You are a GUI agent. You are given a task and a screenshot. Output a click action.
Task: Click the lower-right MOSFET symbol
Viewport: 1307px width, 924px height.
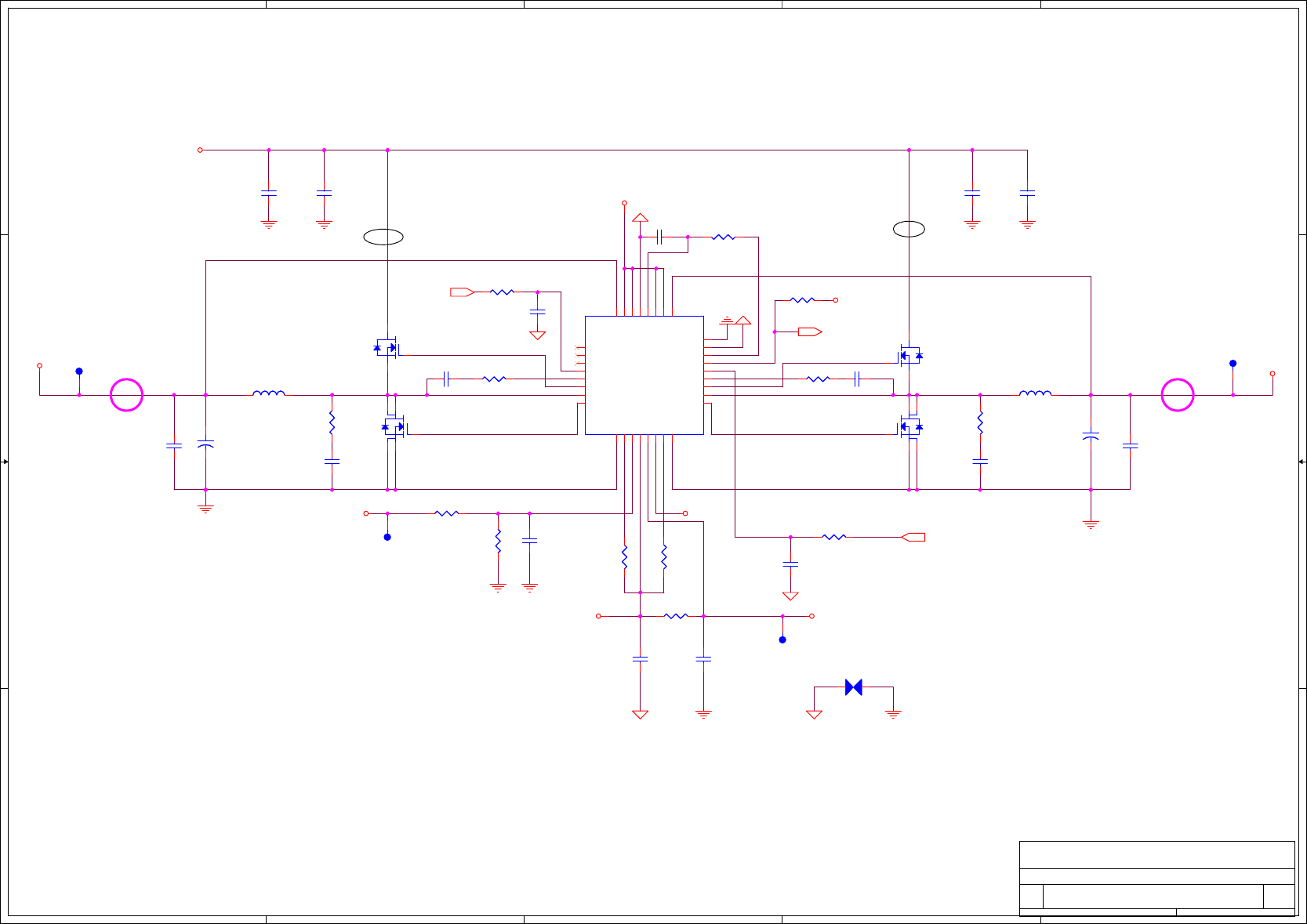click(910, 426)
